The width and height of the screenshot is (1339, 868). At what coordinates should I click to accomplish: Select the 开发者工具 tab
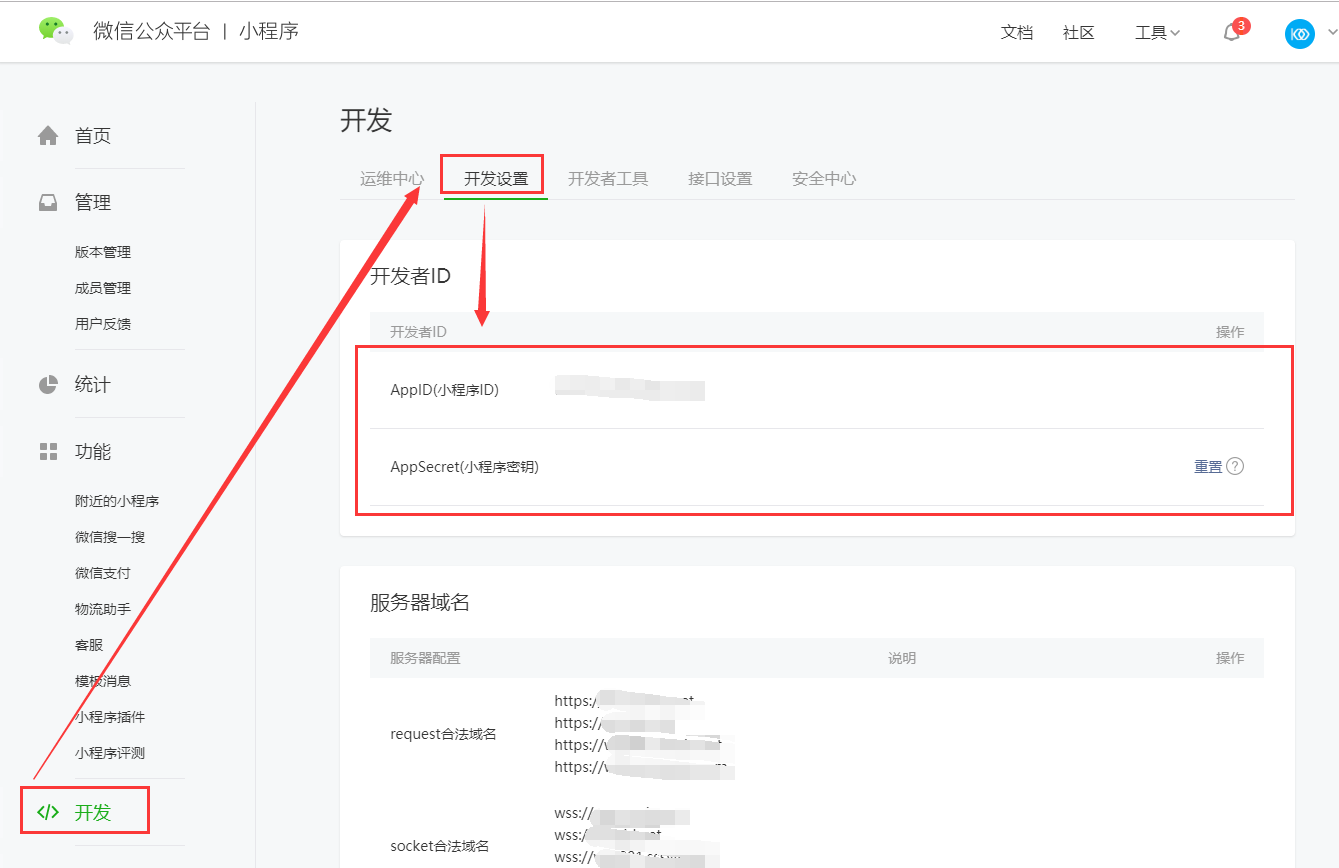pyautogui.click(x=608, y=179)
